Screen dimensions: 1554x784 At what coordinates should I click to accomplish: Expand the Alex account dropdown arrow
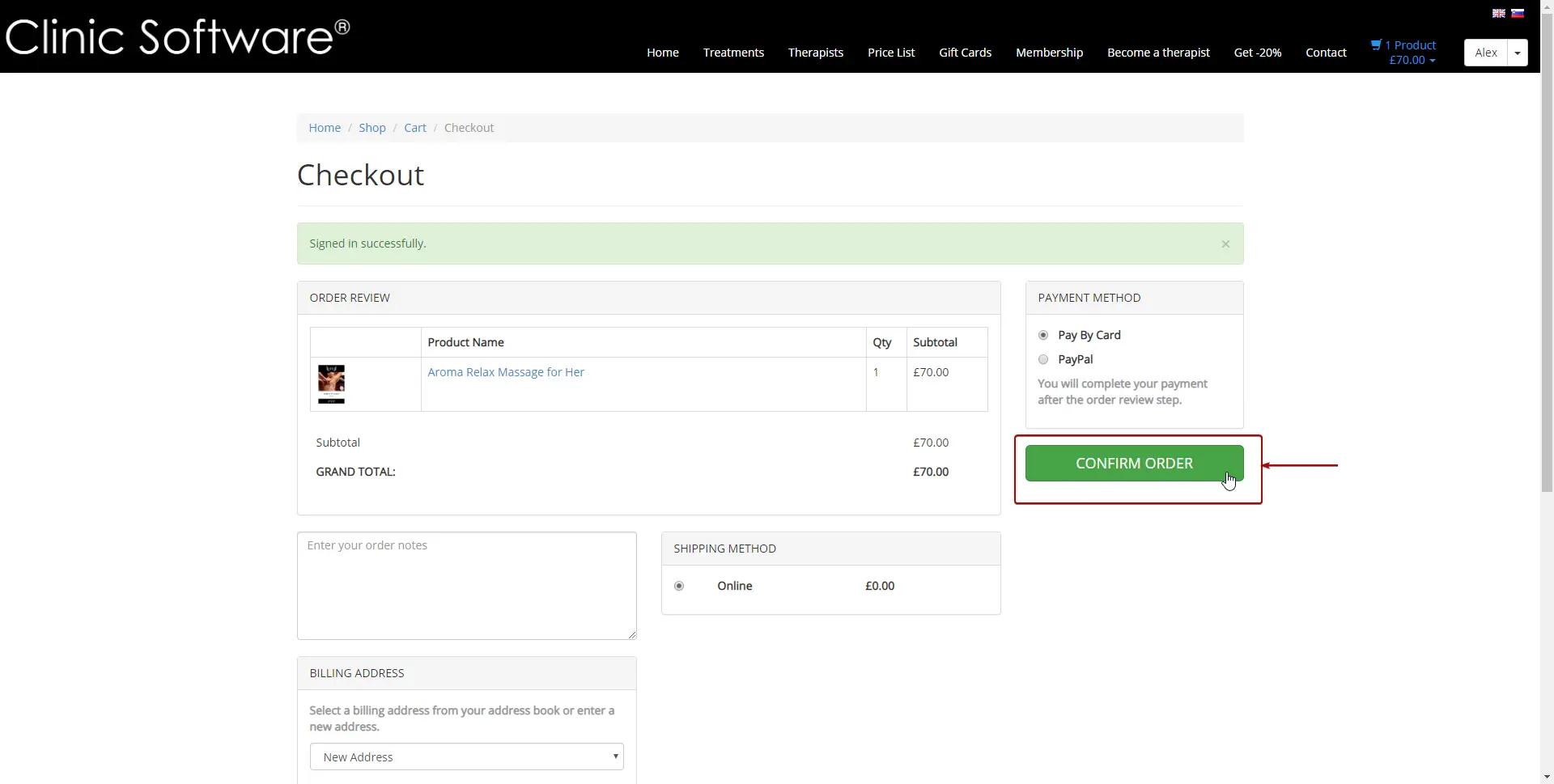(x=1517, y=53)
